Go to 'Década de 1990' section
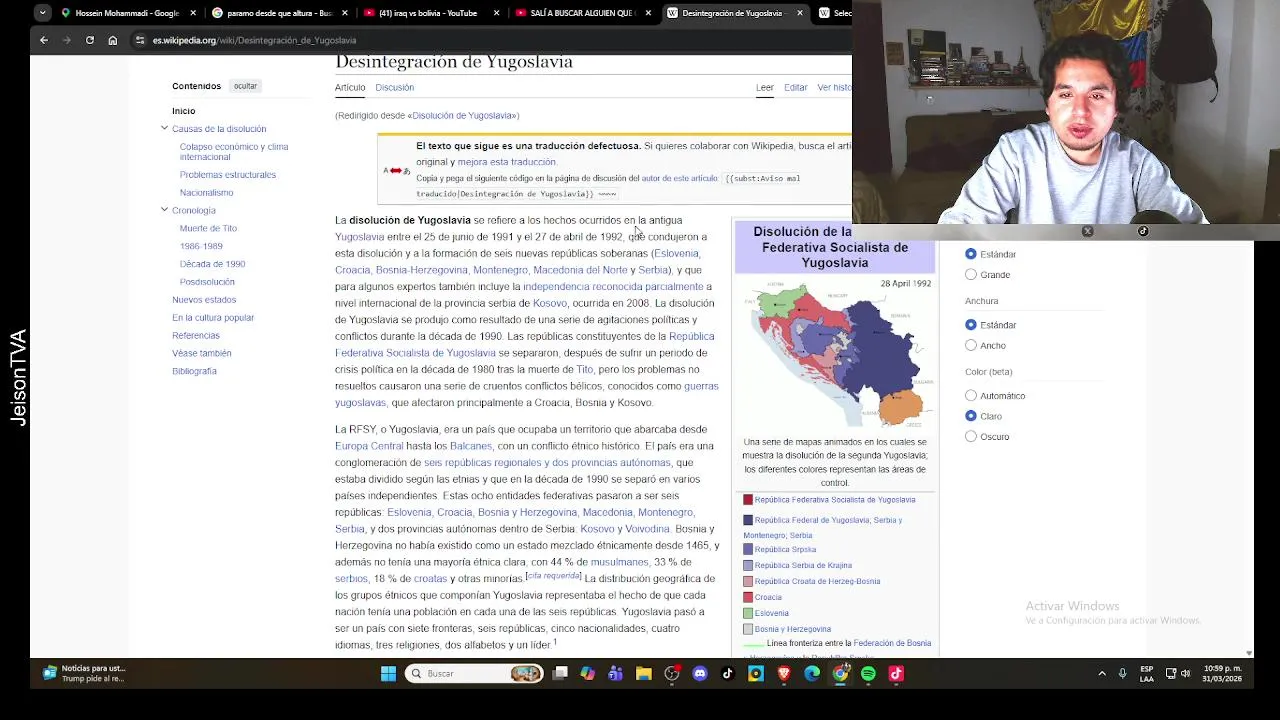 213,264
